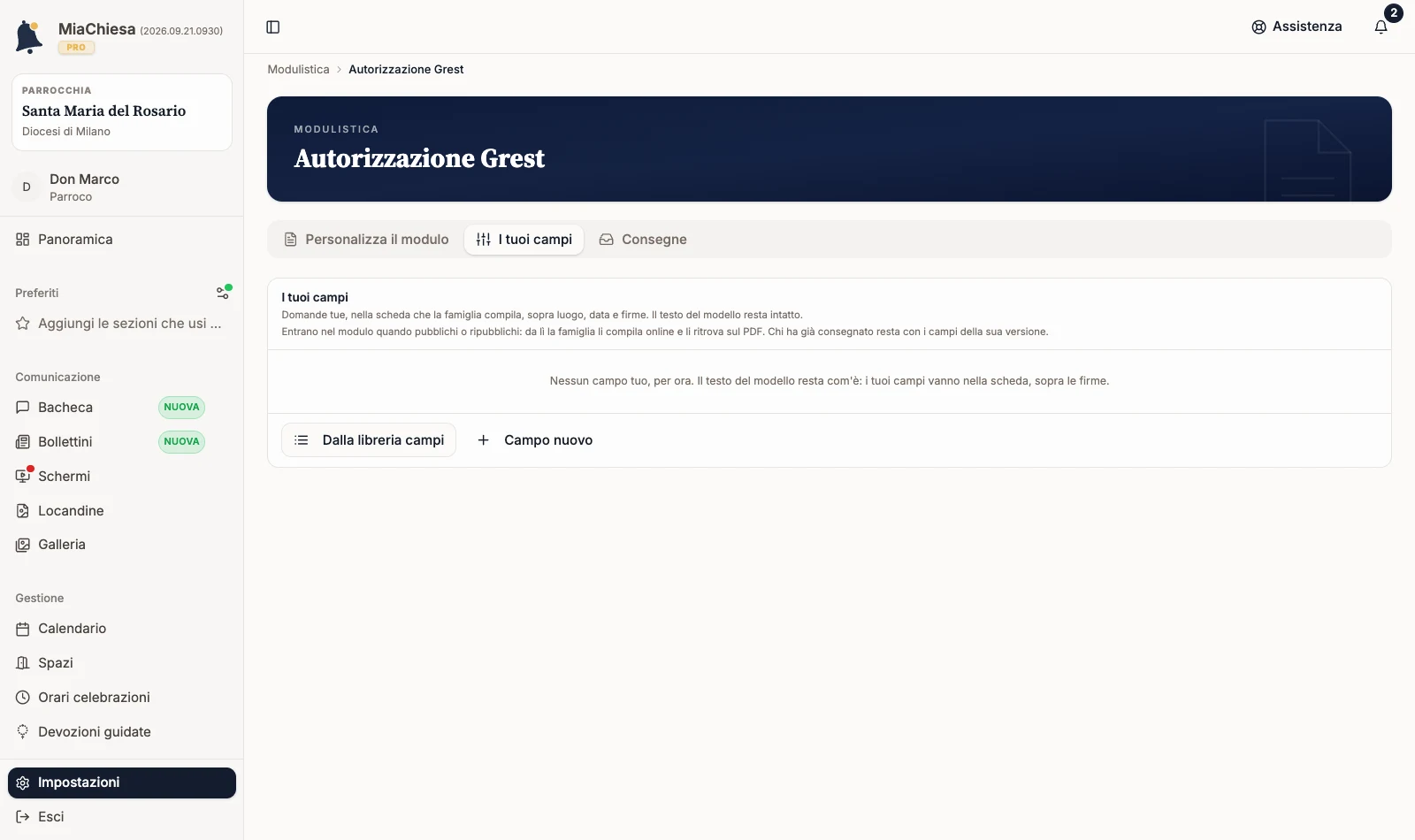Open the Calendario page
The image size is (1415, 840).
[x=122, y=629]
